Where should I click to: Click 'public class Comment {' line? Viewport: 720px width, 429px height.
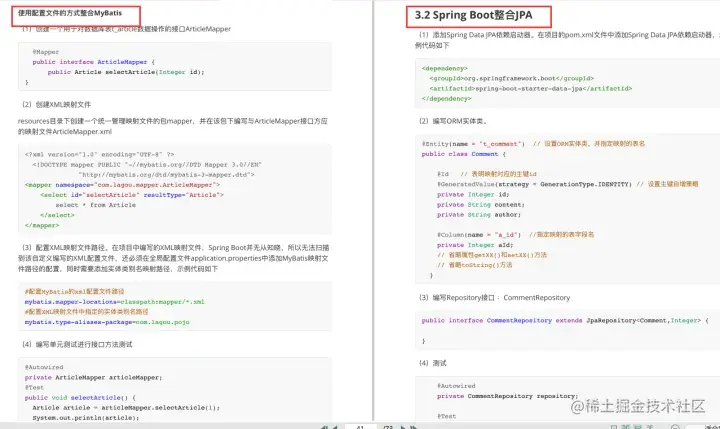coord(463,154)
